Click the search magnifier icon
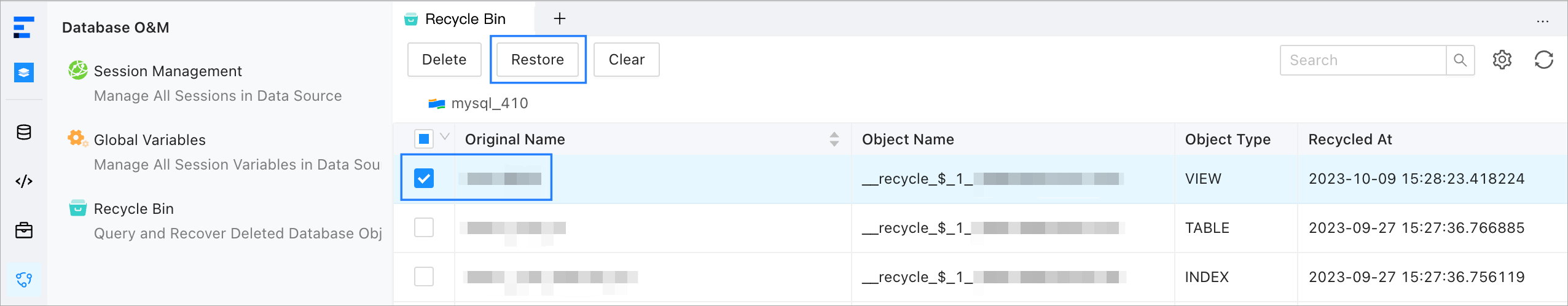Image resolution: width=1568 pixels, height=306 pixels. [x=1460, y=60]
